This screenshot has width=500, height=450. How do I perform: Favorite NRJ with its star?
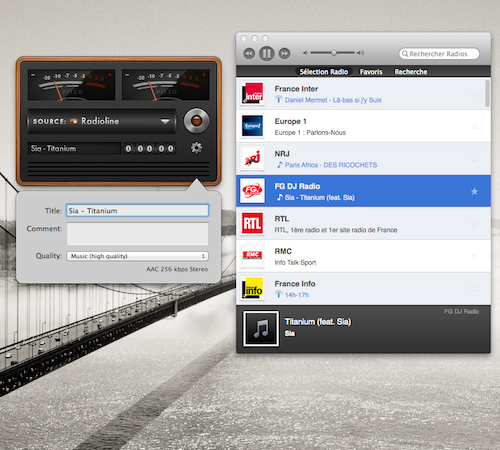(x=474, y=159)
